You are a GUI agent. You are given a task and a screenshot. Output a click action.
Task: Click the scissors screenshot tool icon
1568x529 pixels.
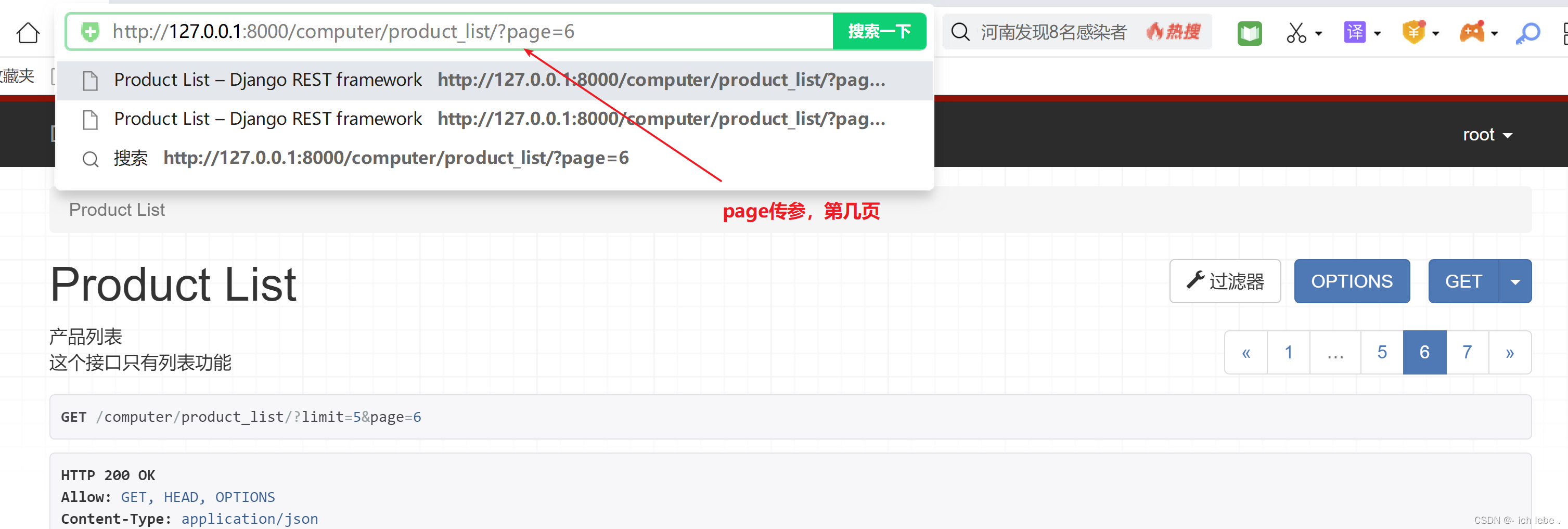tap(1296, 33)
